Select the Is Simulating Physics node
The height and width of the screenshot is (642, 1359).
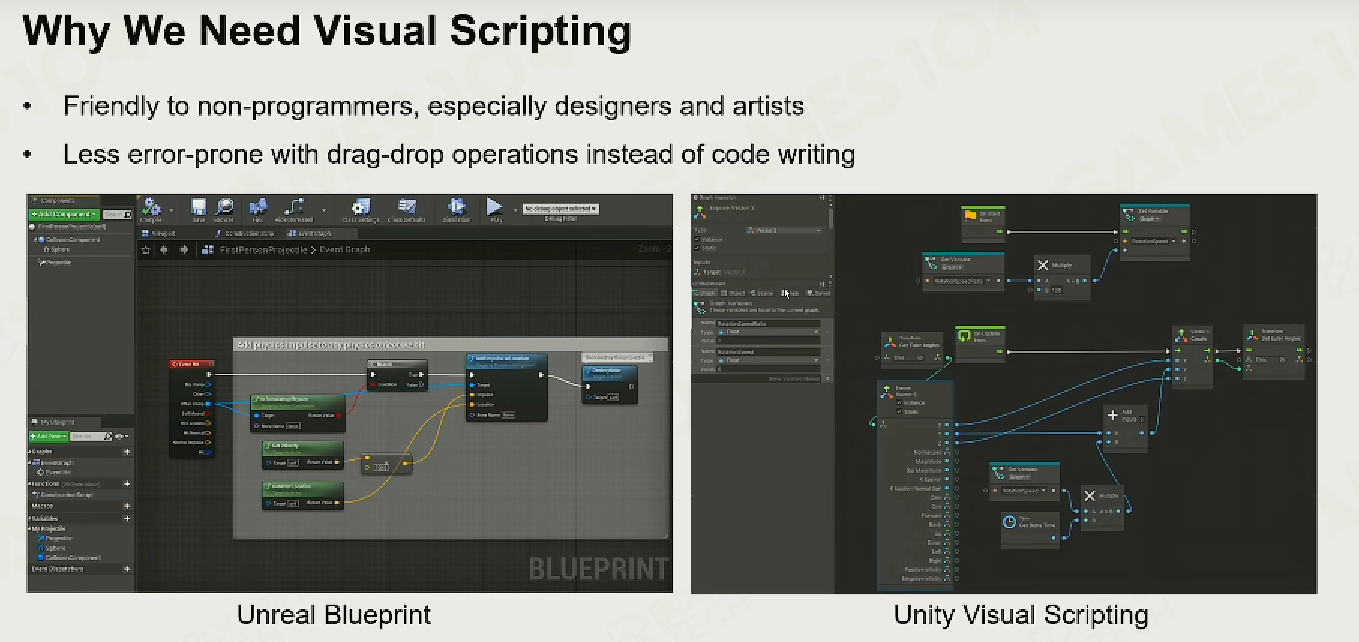point(298,413)
